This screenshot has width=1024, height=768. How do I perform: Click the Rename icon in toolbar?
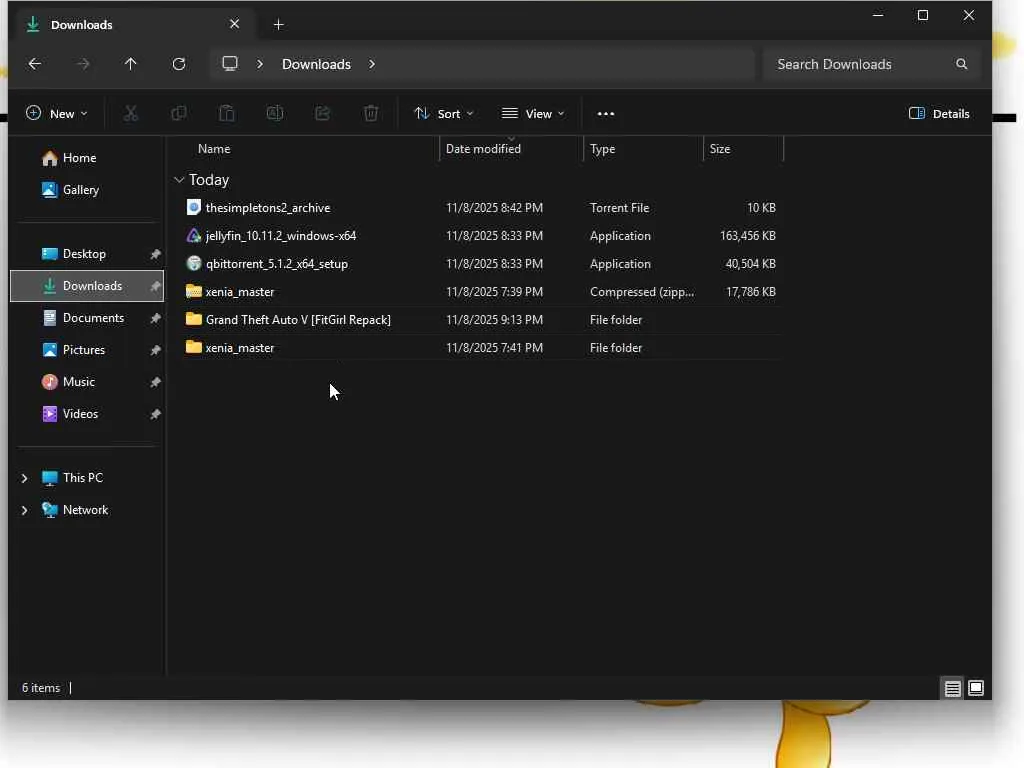[x=275, y=114]
